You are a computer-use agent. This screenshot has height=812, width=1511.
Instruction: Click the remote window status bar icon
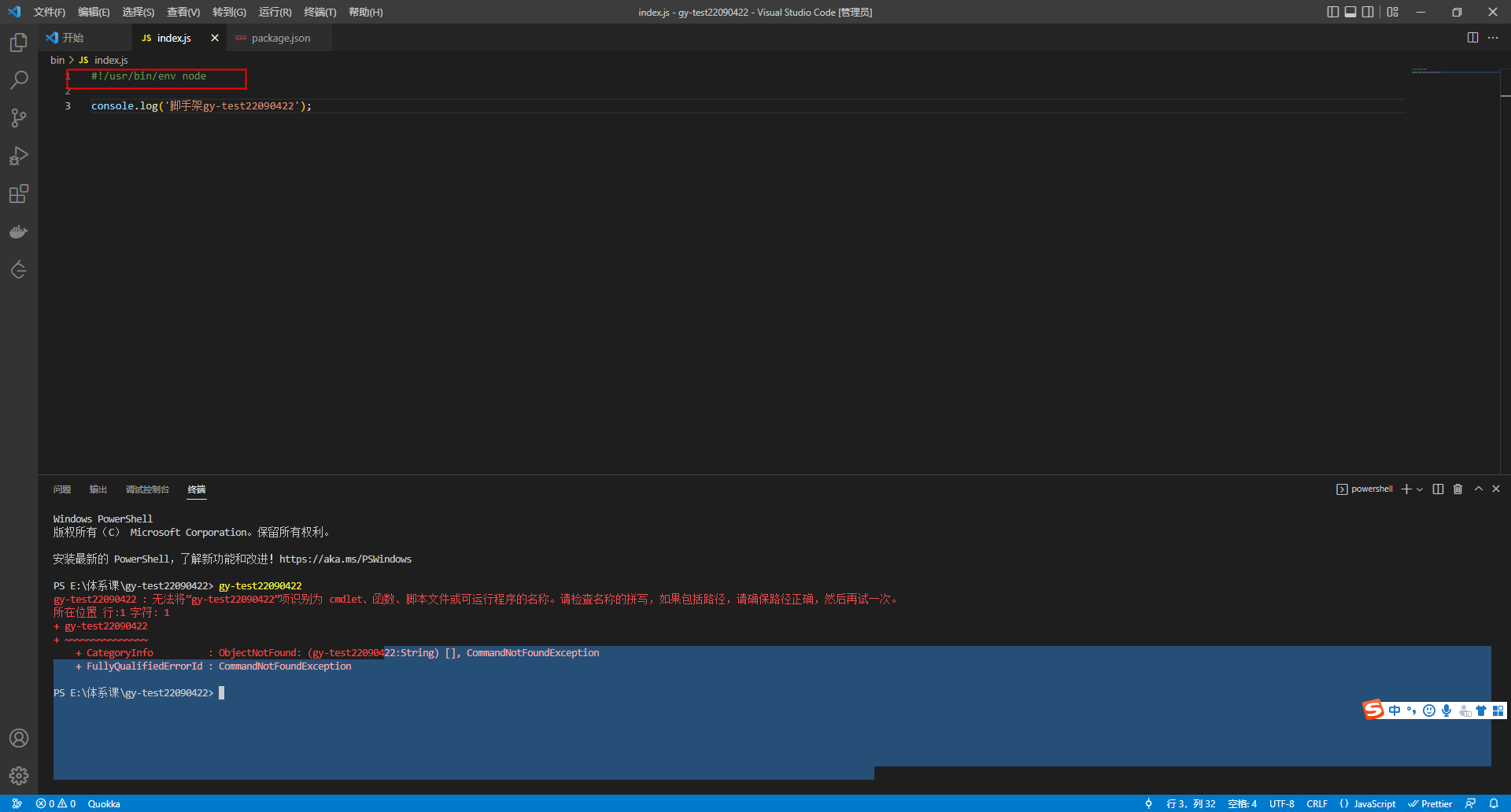(x=17, y=803)
